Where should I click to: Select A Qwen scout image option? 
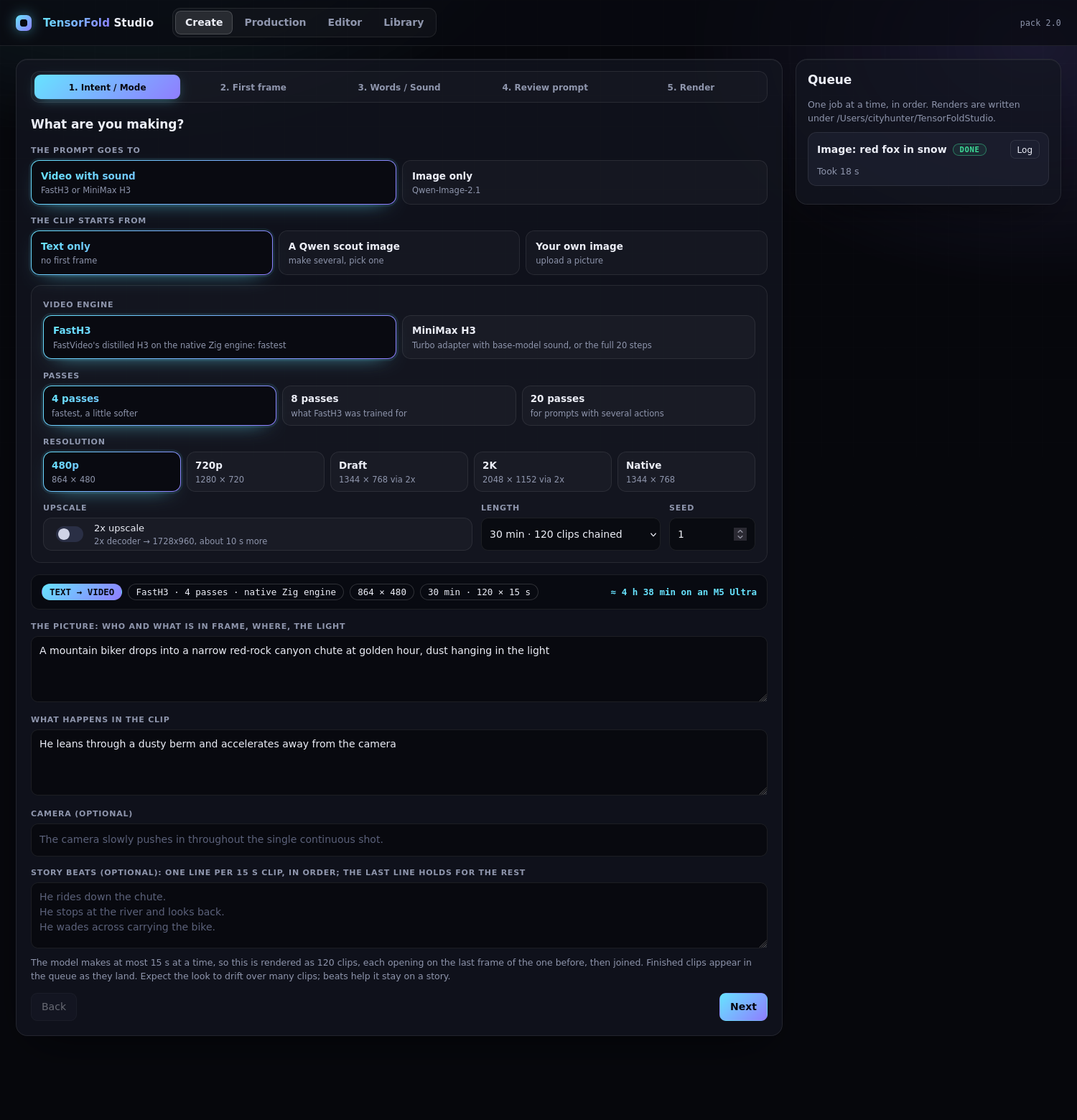pos(399,253)
